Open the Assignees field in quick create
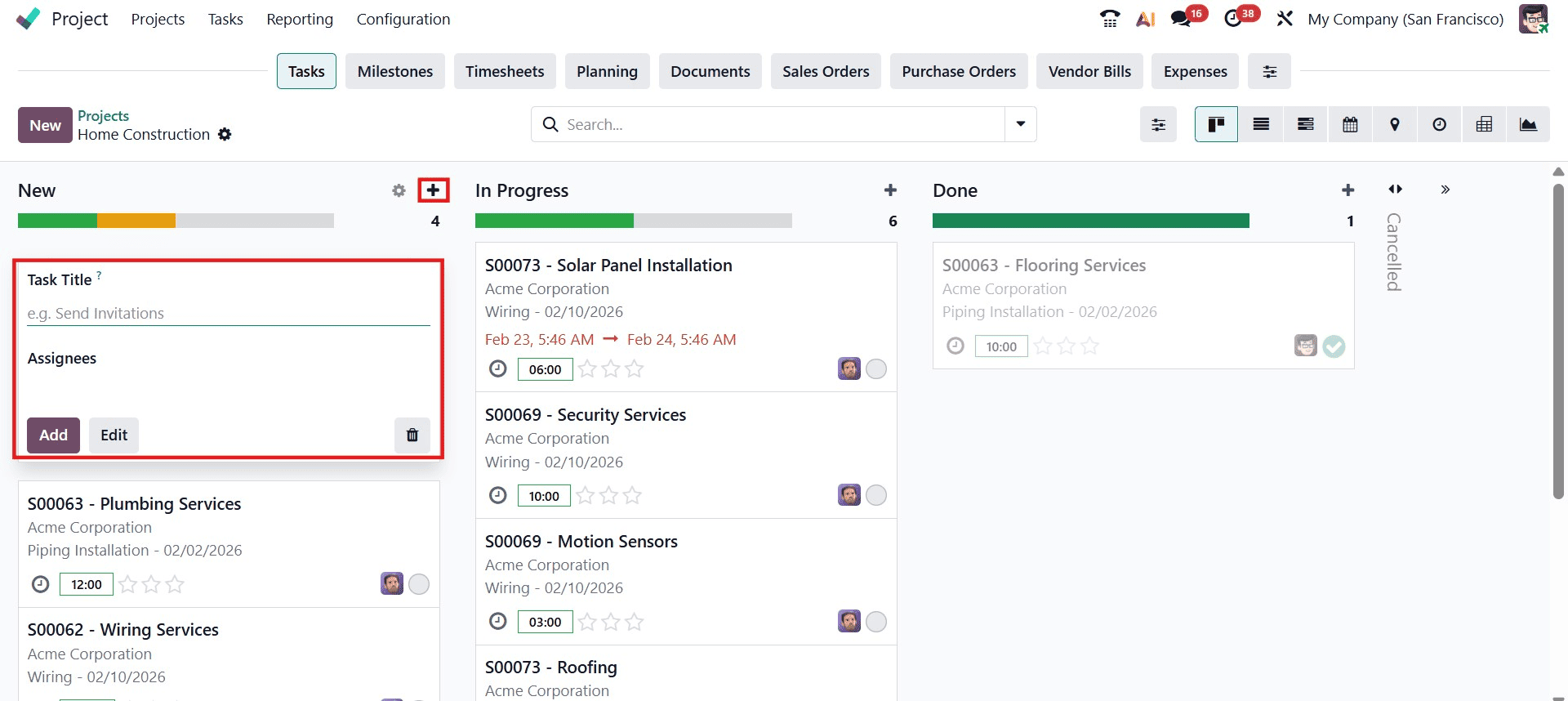This screenshot has height=701, width=1568. point(229,386)
